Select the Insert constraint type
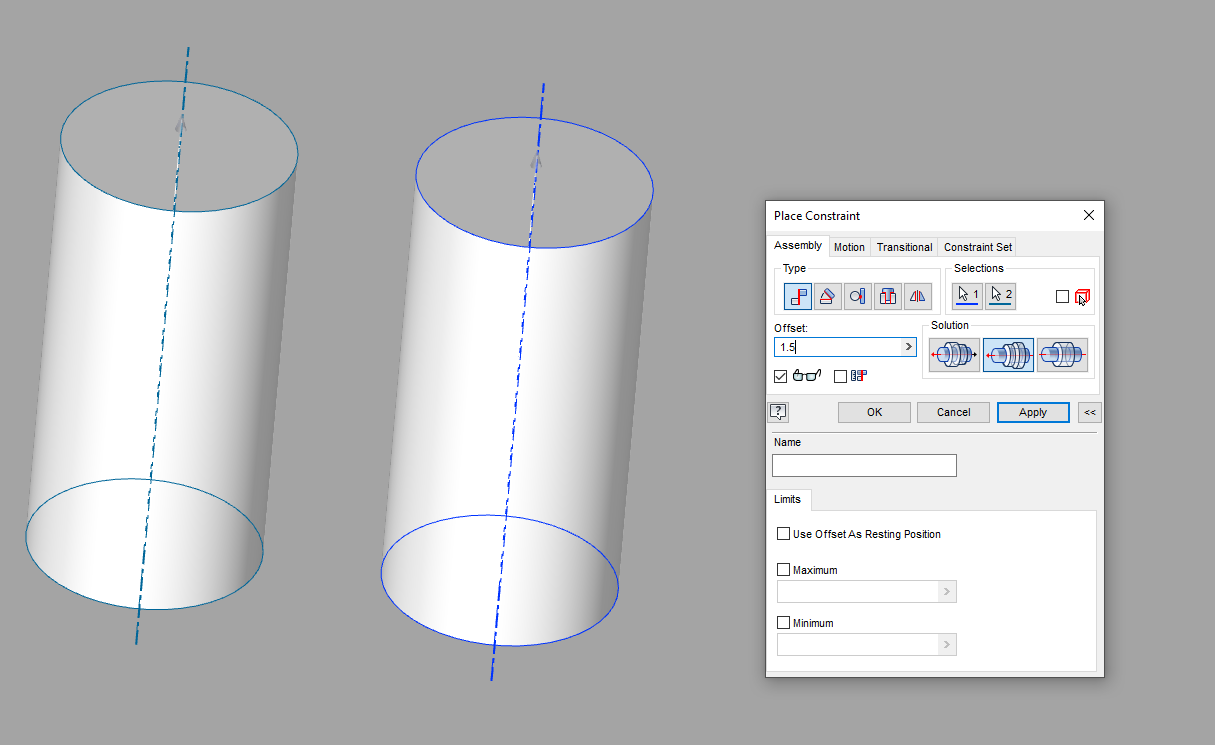The image size is (1215, 745). coord(887,296)
